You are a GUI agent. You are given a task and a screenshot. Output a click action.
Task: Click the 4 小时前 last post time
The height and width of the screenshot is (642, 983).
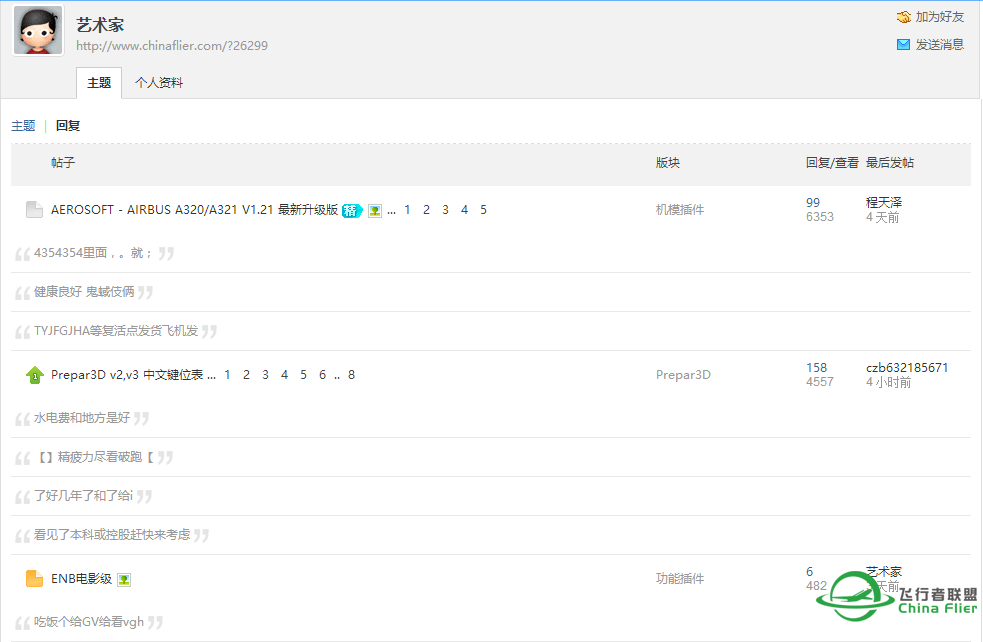click(x=888, y=382)
